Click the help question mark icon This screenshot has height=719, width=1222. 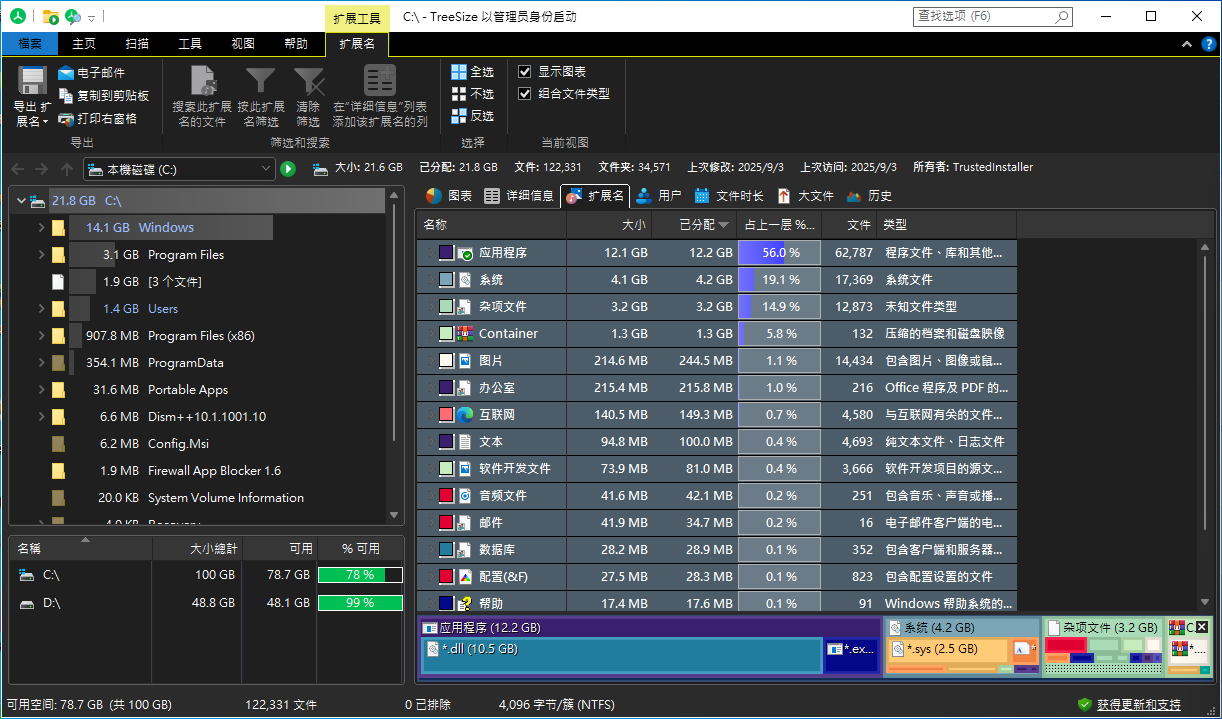click(x=1211, y=44)
